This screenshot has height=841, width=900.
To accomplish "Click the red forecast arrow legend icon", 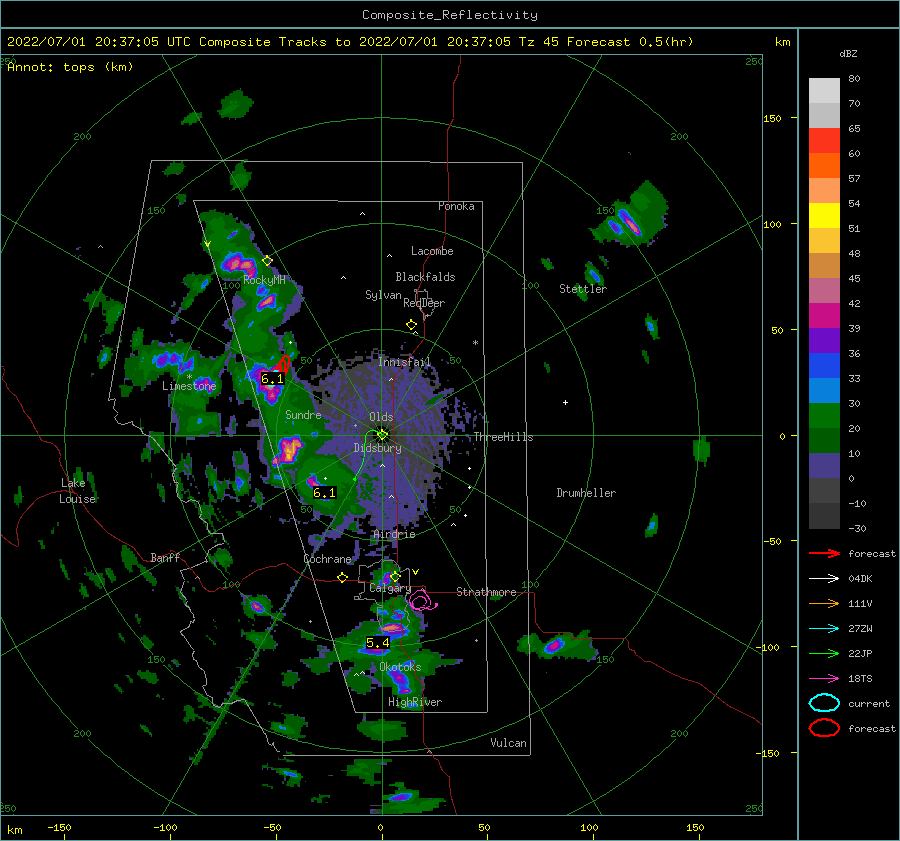I will point(824,553).
